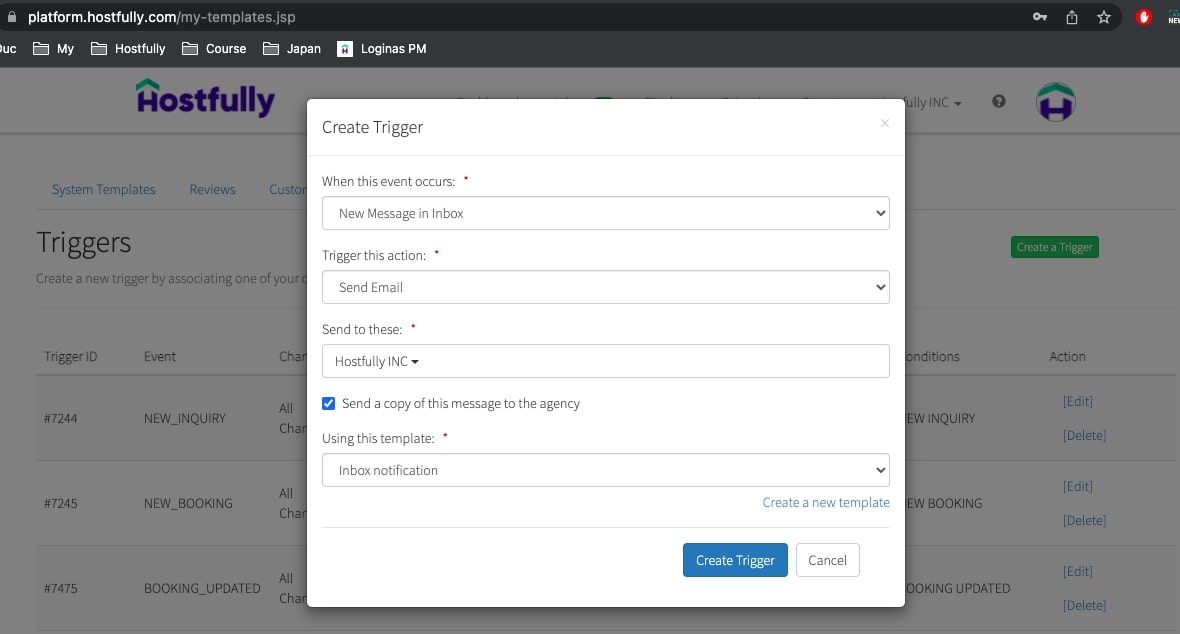Open the Inbox notification template dropdown
This screenshot has height=634, width=1180.
[604, 470]
